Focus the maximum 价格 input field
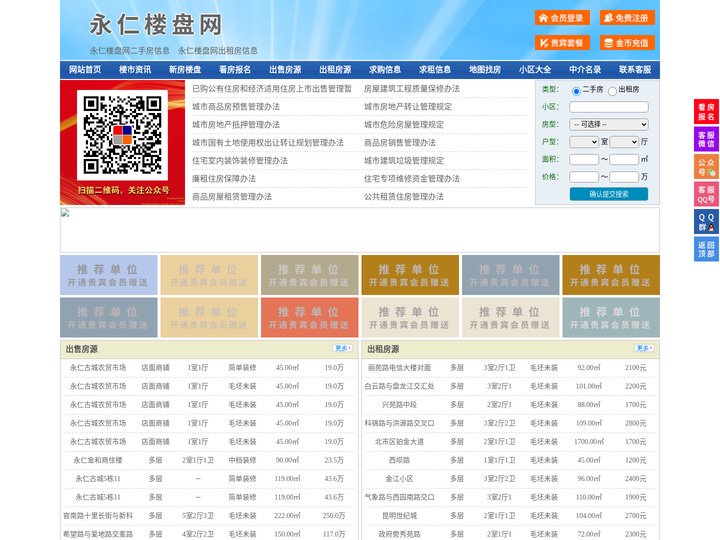 (624, 177)
